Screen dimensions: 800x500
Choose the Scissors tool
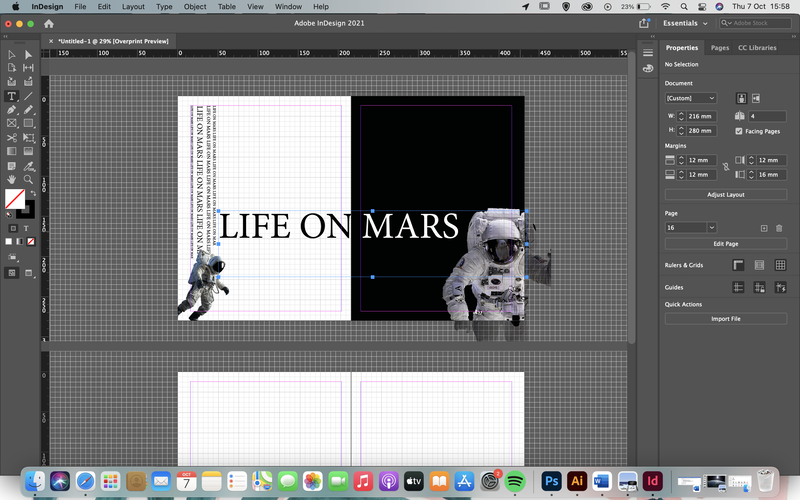click(x=11, y=138)
